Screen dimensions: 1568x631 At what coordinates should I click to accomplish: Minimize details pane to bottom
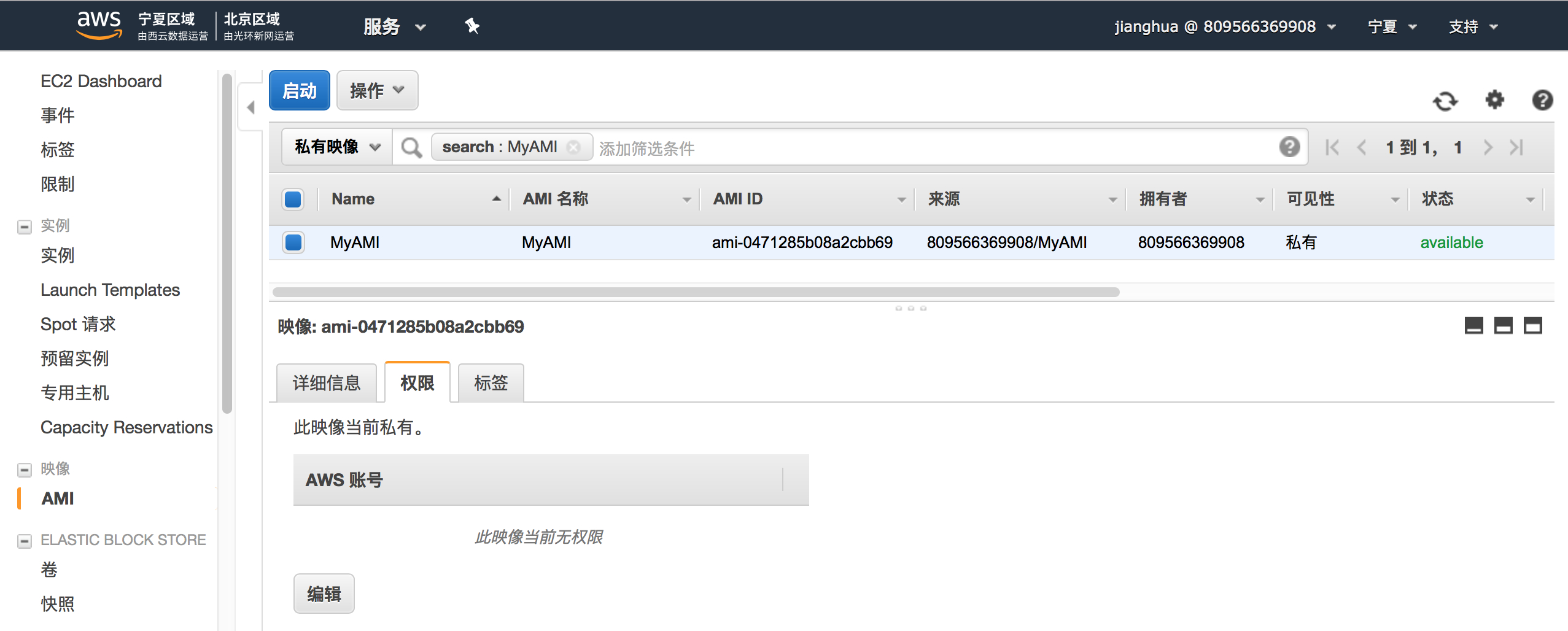(1473, 325)
